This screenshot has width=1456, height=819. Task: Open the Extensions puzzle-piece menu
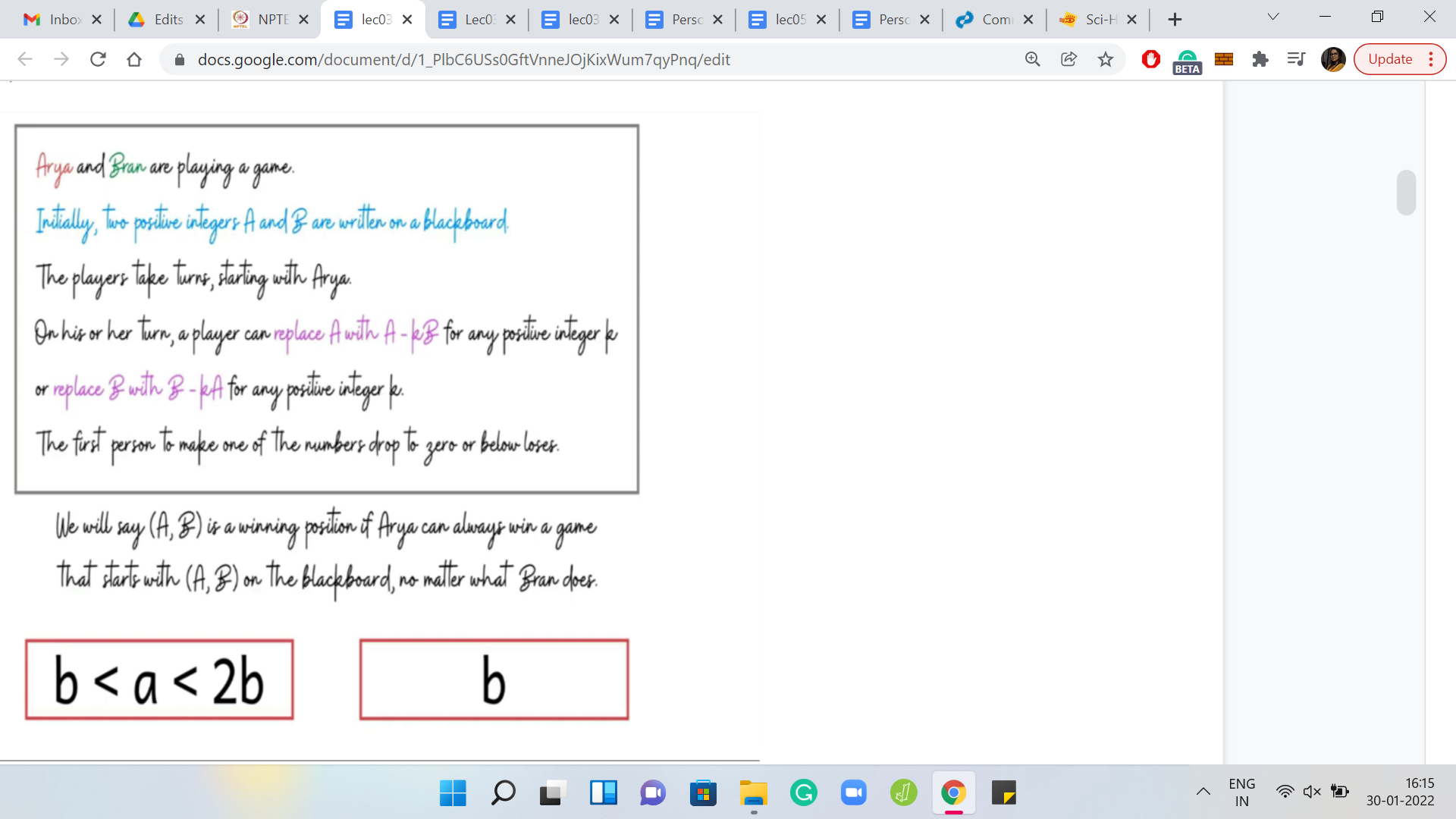tap(1260, 59)
